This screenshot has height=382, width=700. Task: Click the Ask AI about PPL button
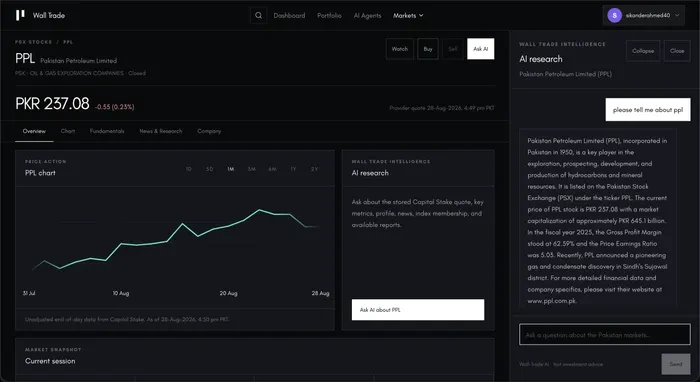coord(418,310)
